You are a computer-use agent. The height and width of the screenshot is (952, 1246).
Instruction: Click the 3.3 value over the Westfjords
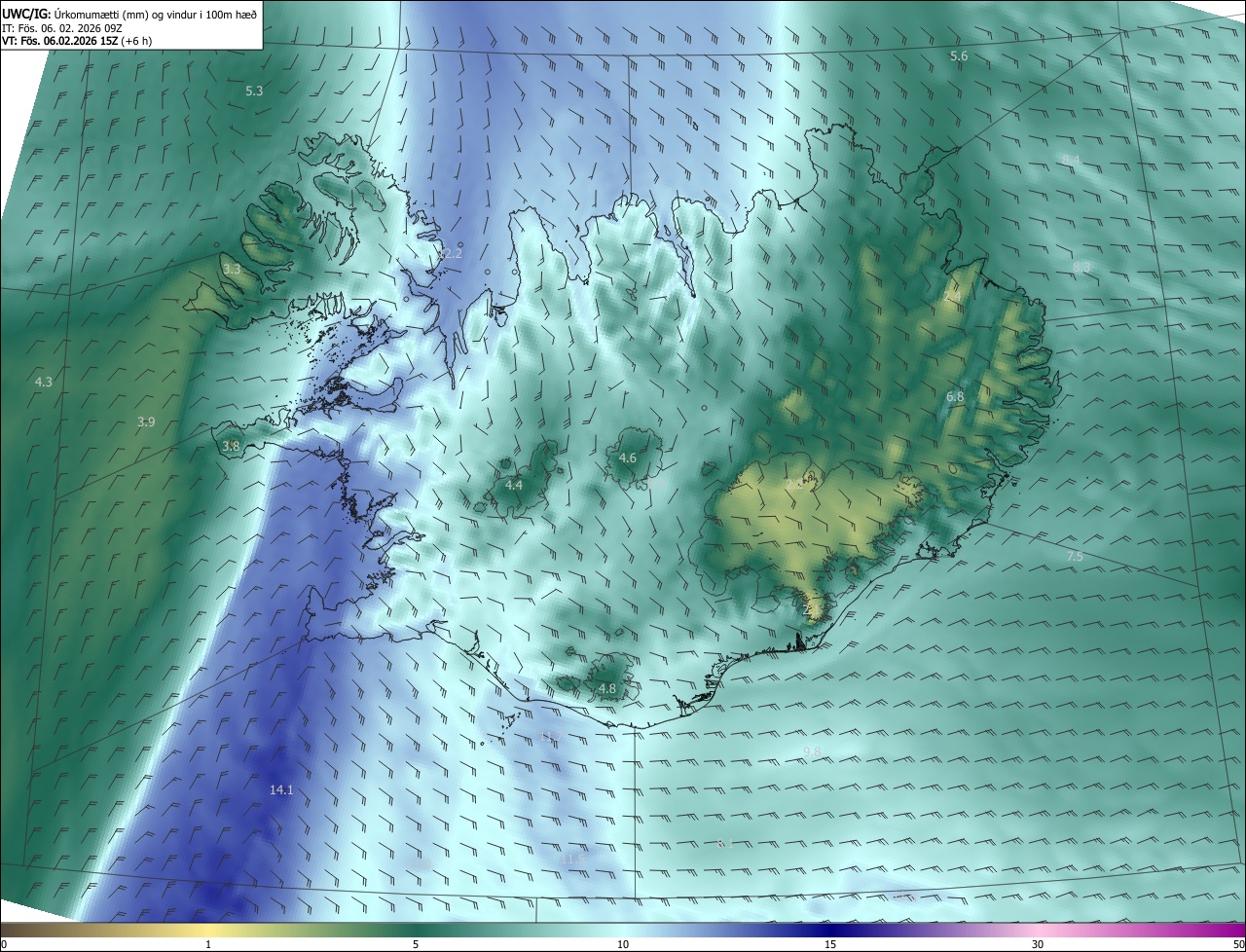point(232,270)
